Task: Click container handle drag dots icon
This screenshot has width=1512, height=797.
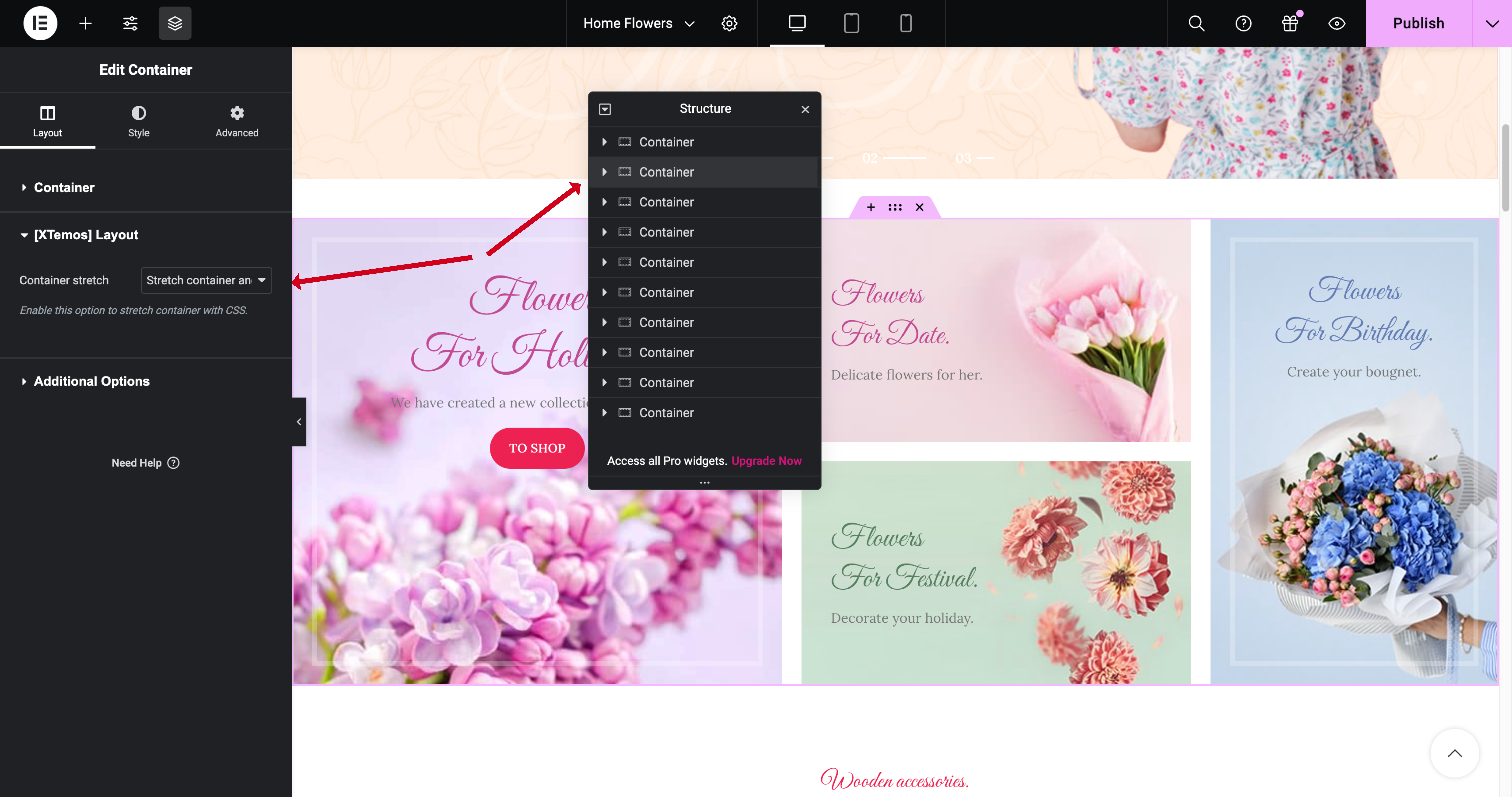Action: tap(895, 207)
